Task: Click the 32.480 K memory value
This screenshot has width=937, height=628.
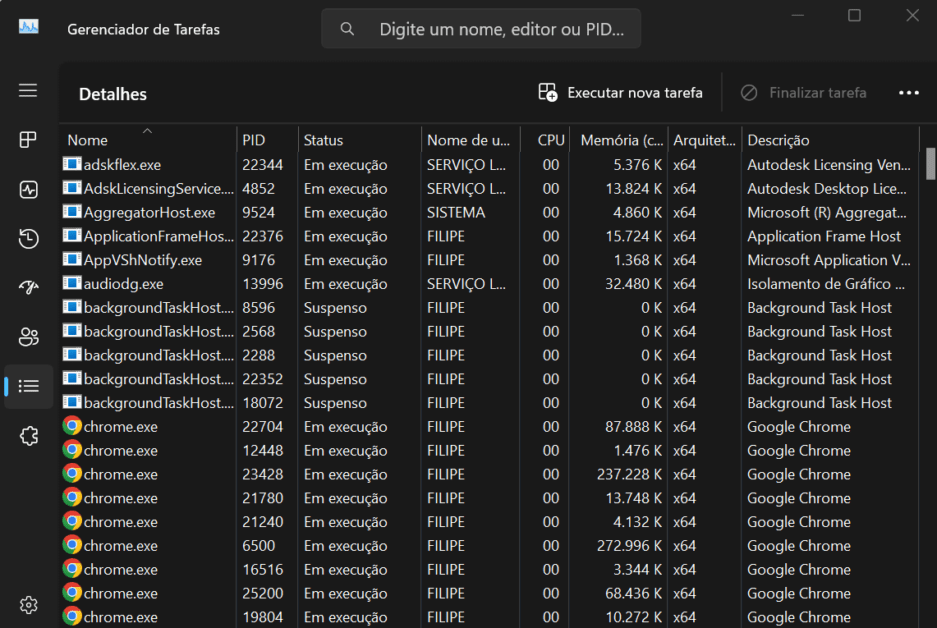Action: tap(633, 284)
